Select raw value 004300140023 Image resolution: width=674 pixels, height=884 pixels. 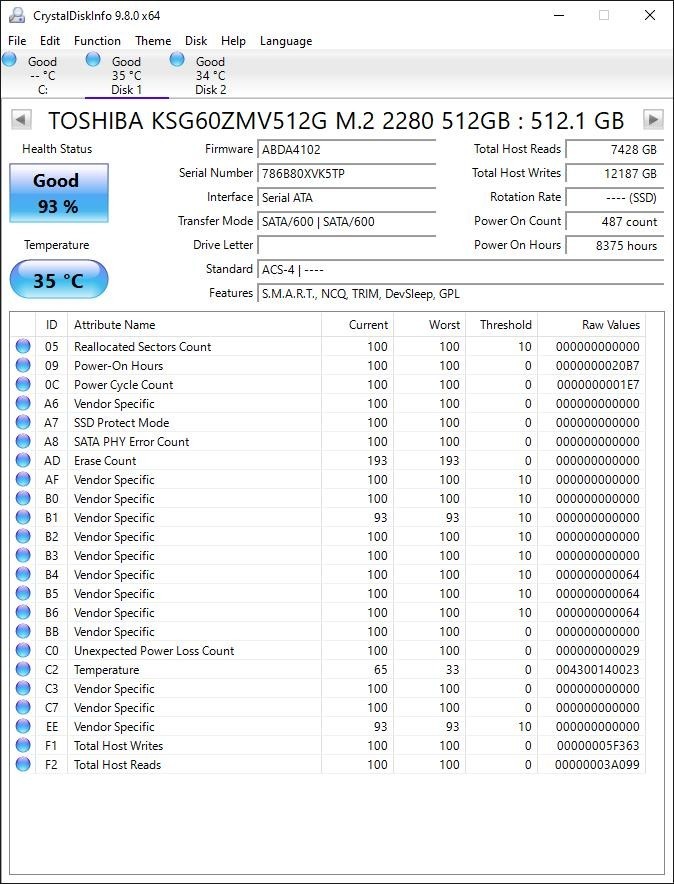[x=597, y=670]
